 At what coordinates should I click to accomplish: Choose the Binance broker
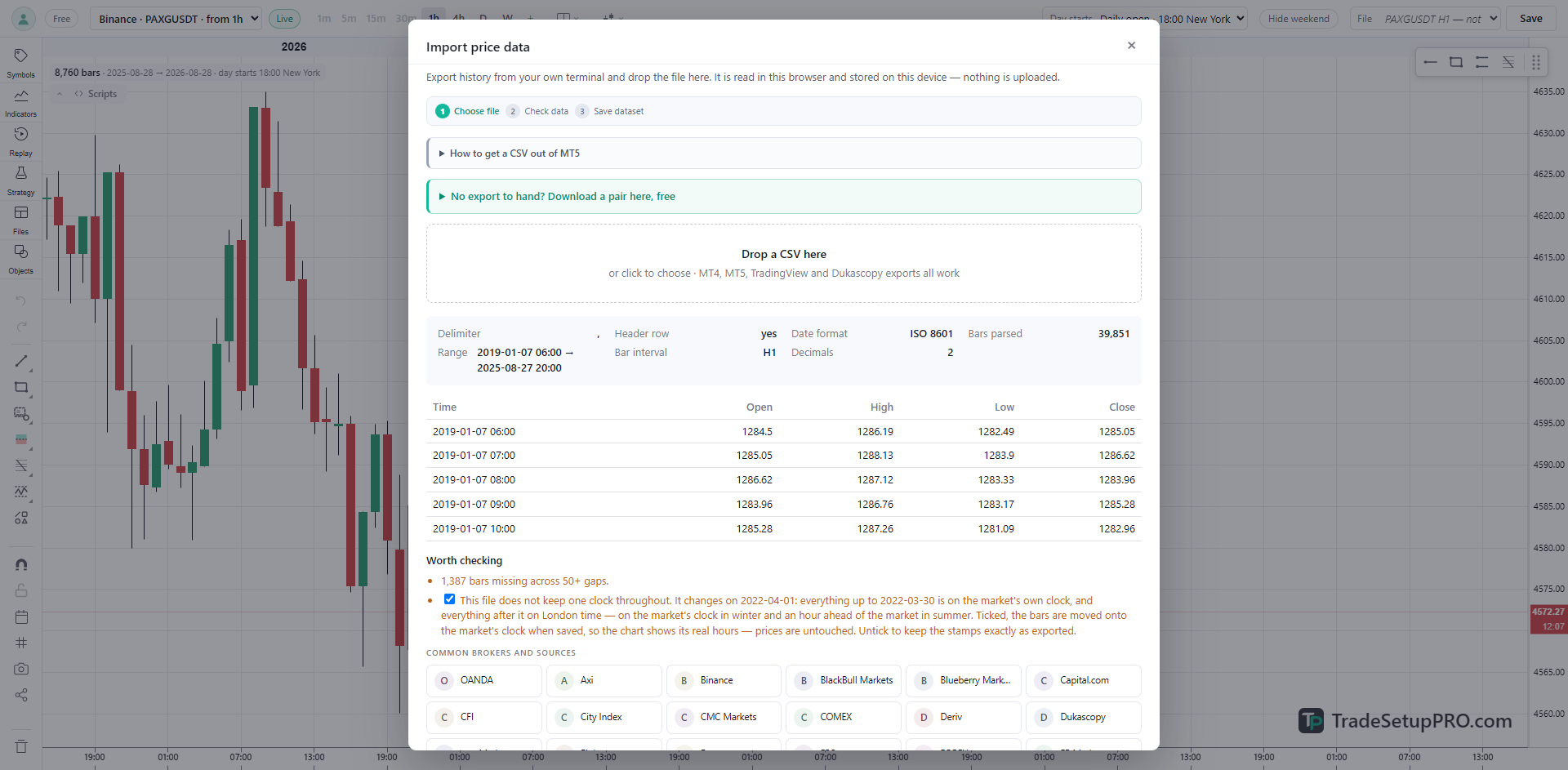click(724, 681)
